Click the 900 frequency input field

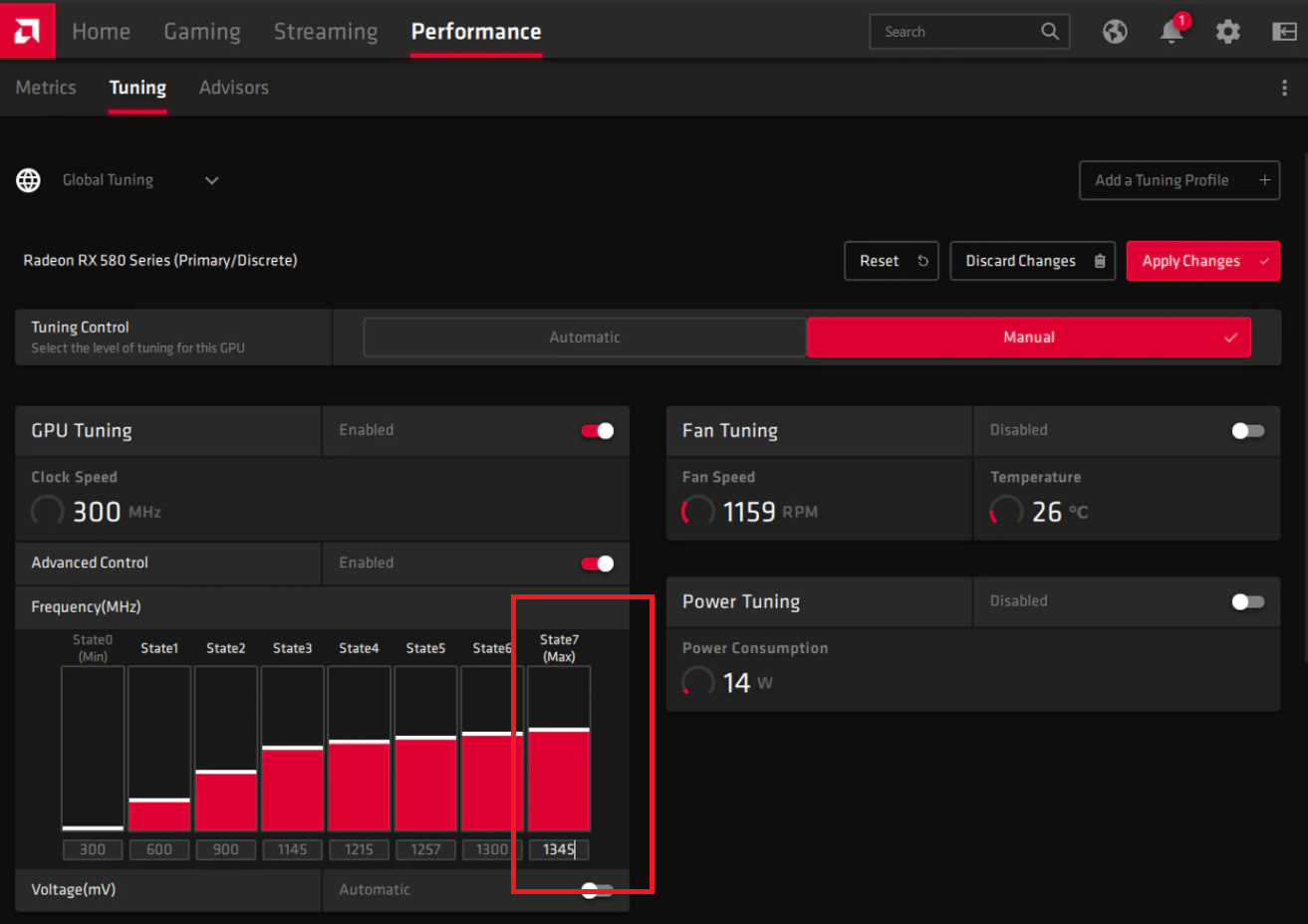(226, 849)
